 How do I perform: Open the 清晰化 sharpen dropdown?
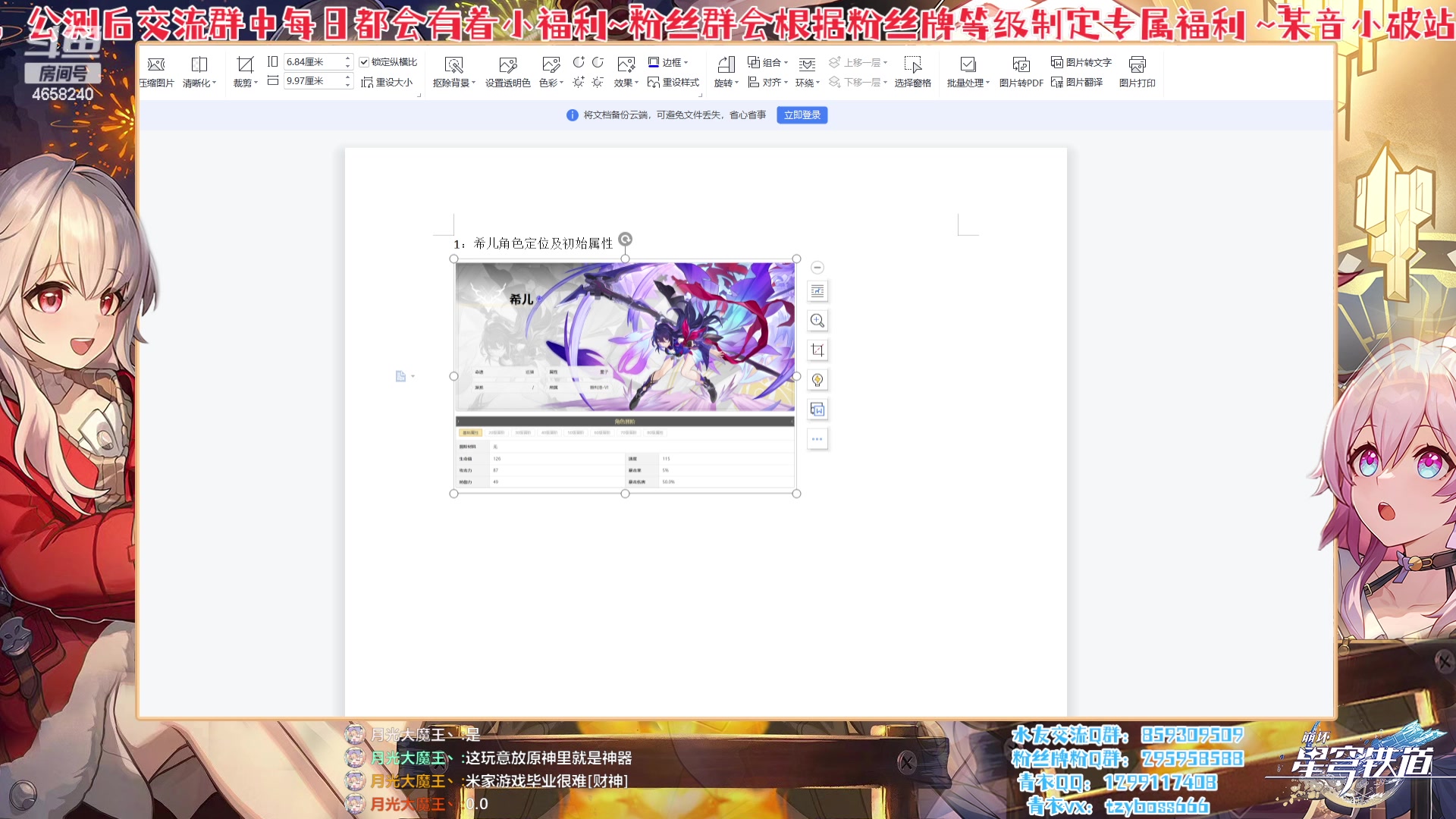(199, 83)
